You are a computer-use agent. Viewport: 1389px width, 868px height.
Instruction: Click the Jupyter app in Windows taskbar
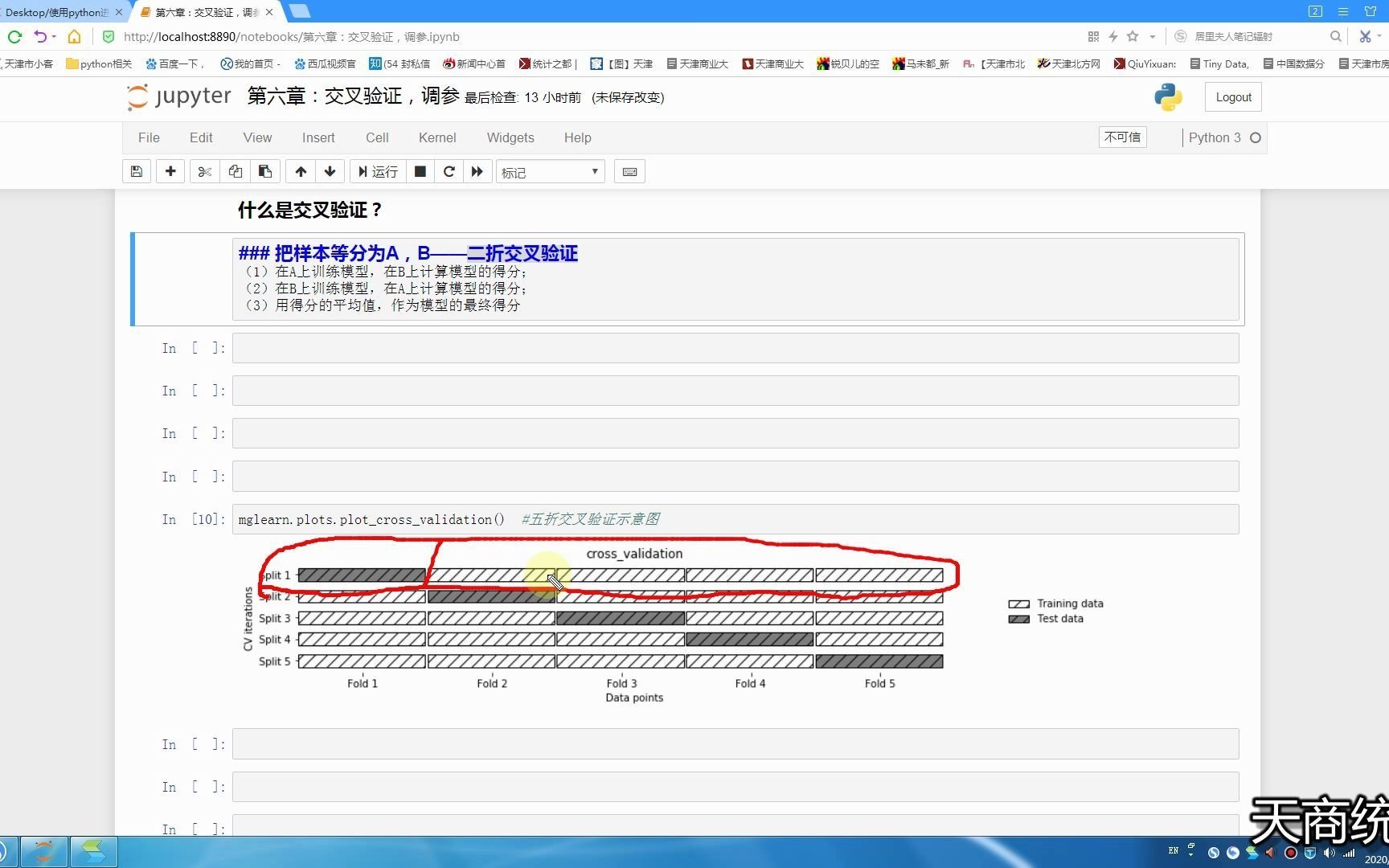[43, 851]
